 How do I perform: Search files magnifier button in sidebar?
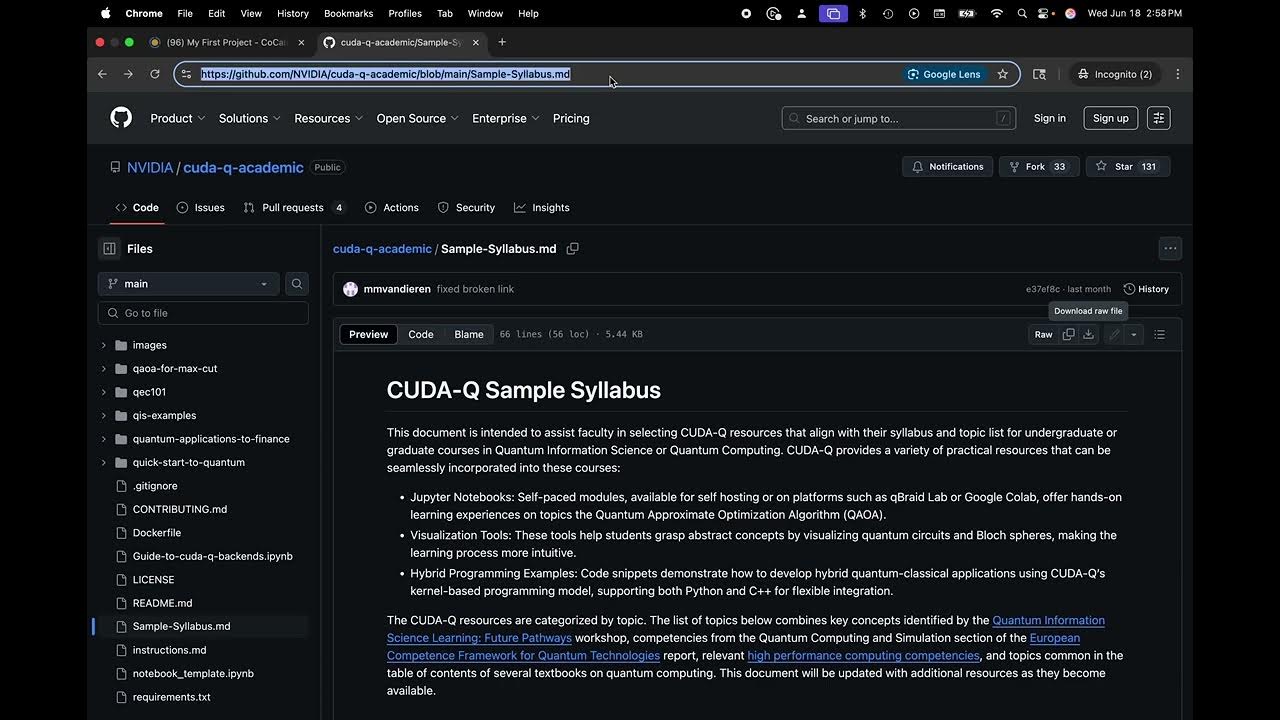click(x=297, y=284)
